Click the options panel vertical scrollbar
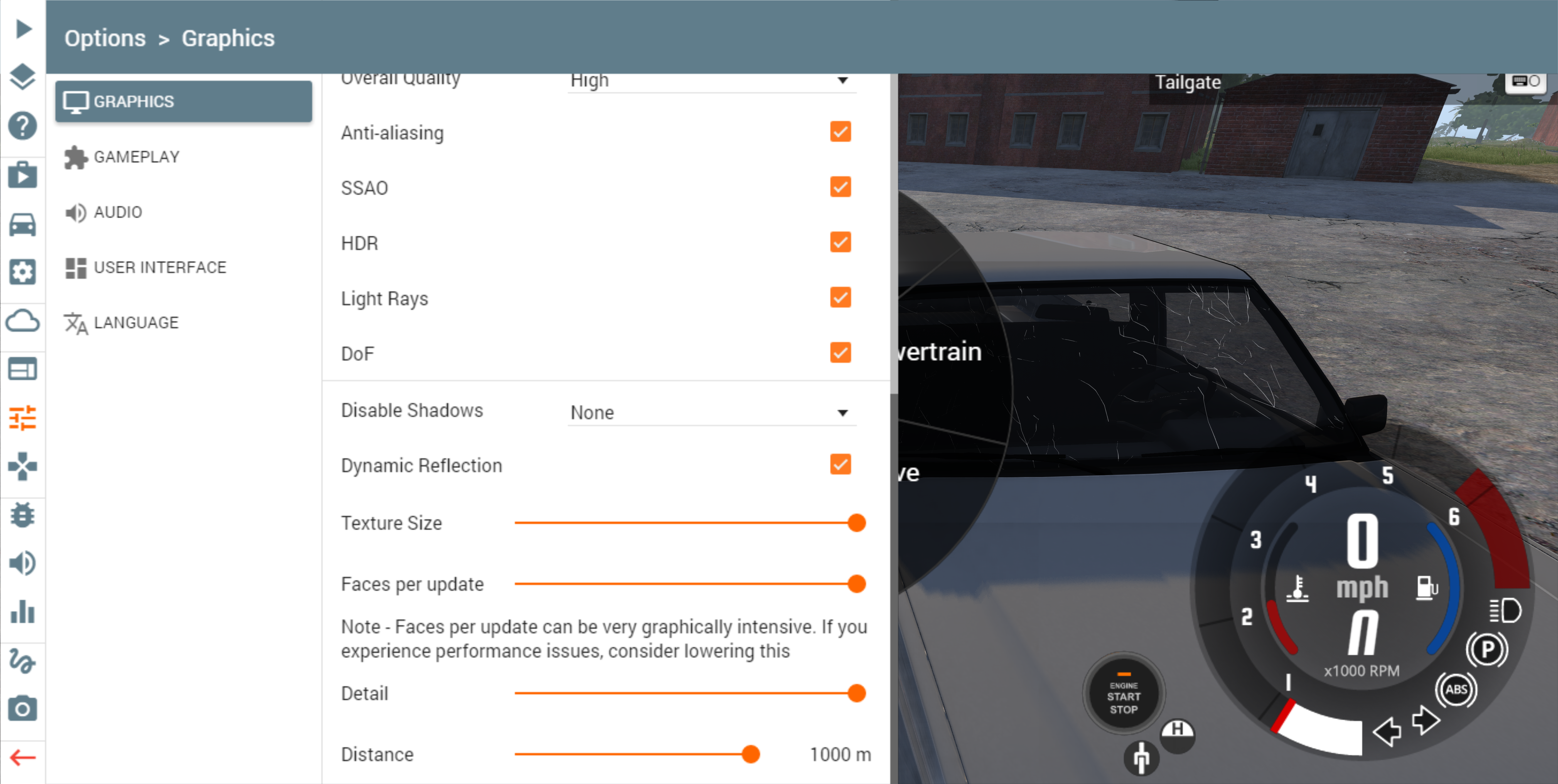 pyautogui.click(x=894, y=234)
